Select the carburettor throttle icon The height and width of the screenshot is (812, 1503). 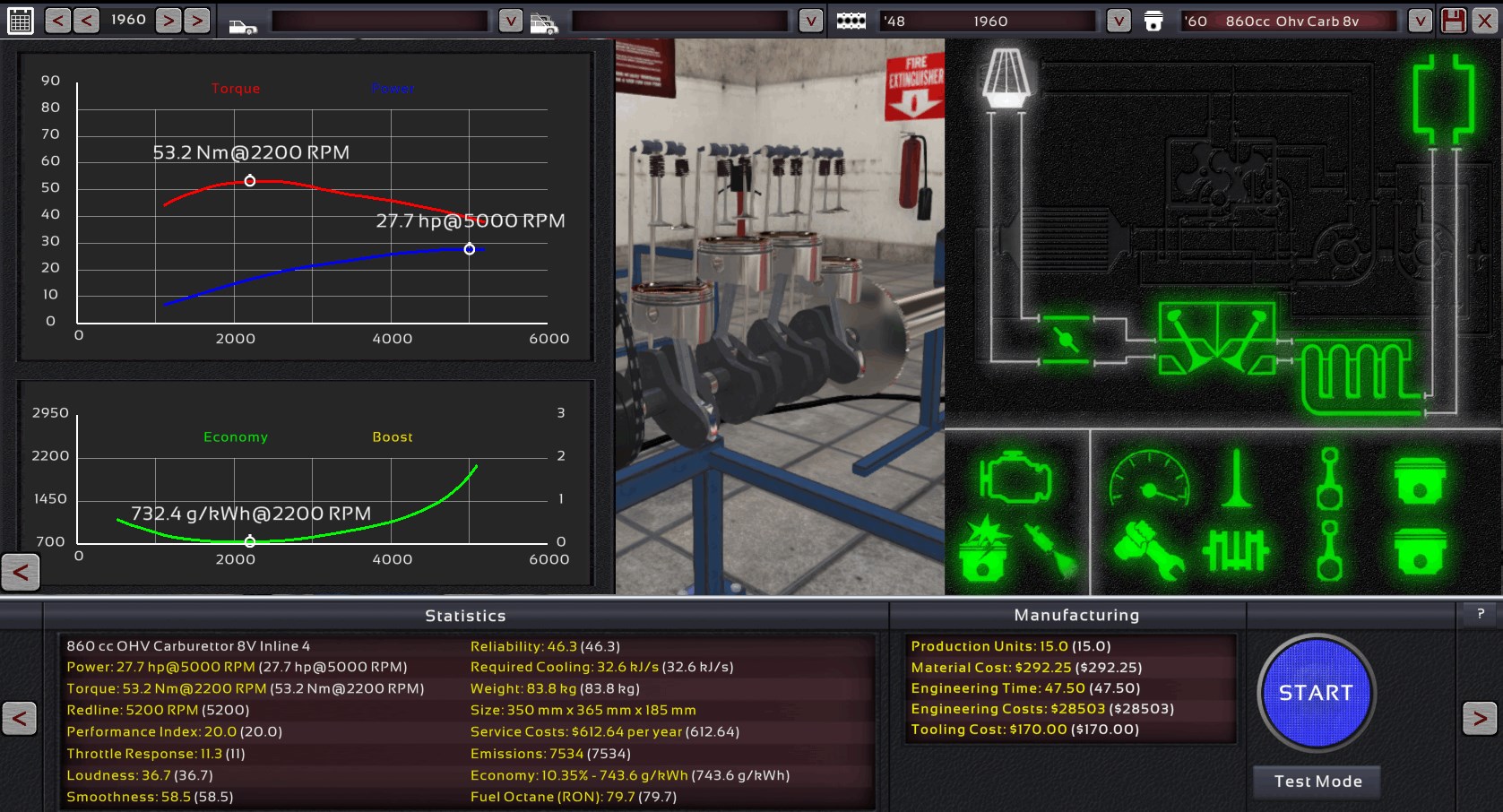click(1066, 341)
